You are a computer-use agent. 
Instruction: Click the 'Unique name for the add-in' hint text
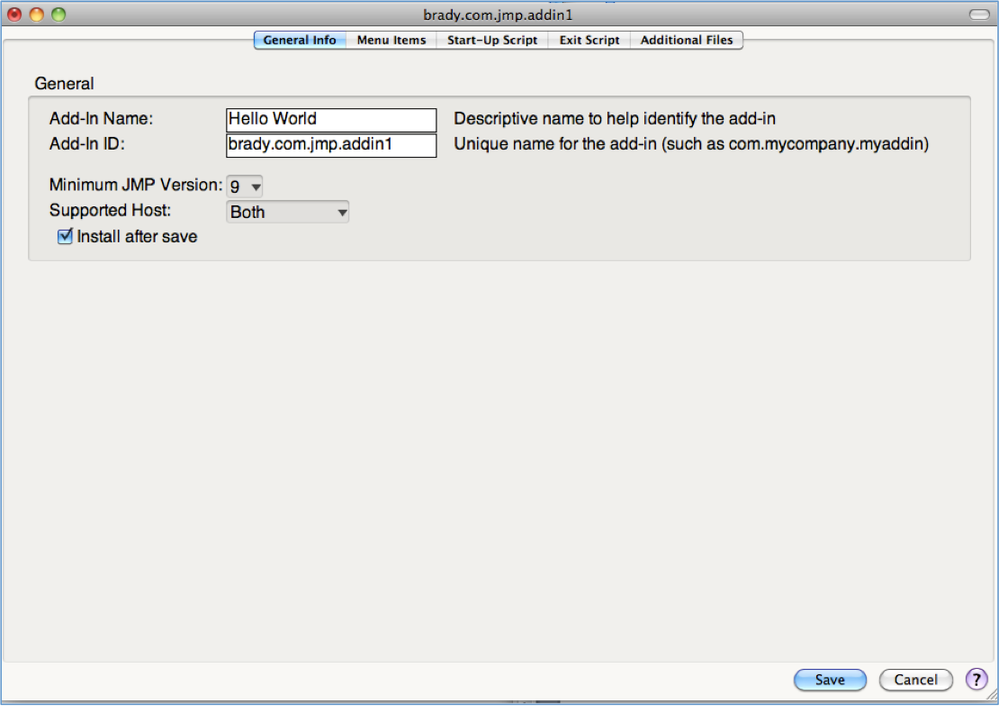click(x=691, y=144)
